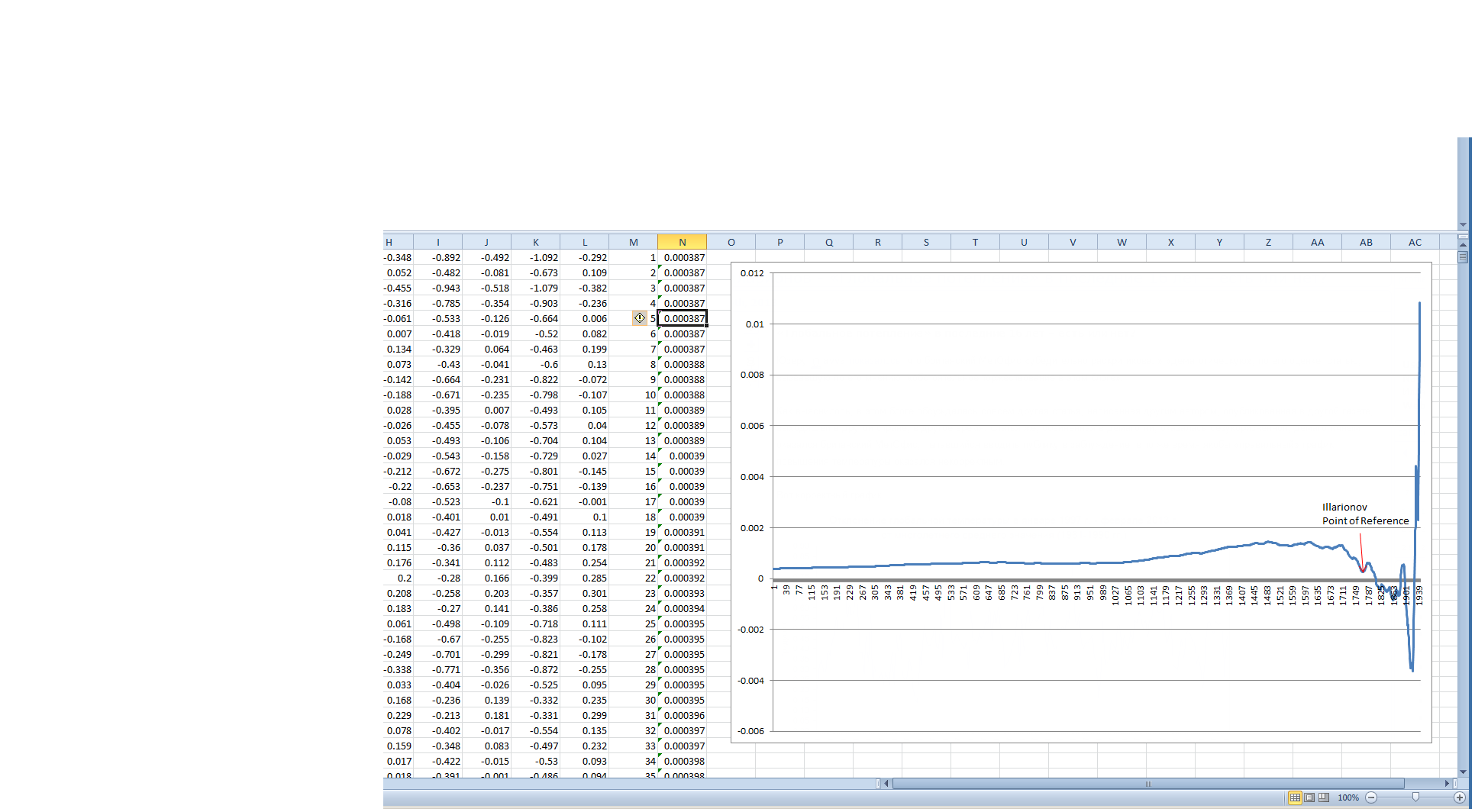Click the zoom slider handle
The image size is (1475, 812).
pyautogui.click(x=1415, y=797)
